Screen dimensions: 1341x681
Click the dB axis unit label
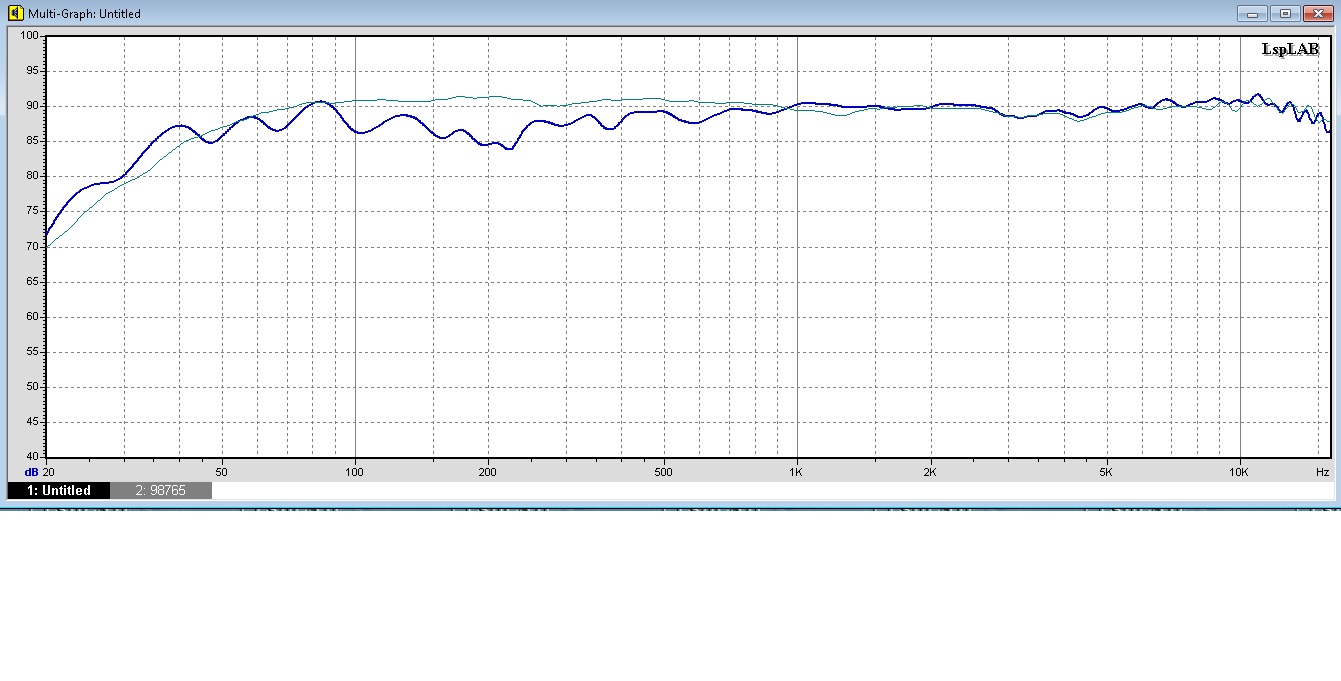tap(32, 471)
